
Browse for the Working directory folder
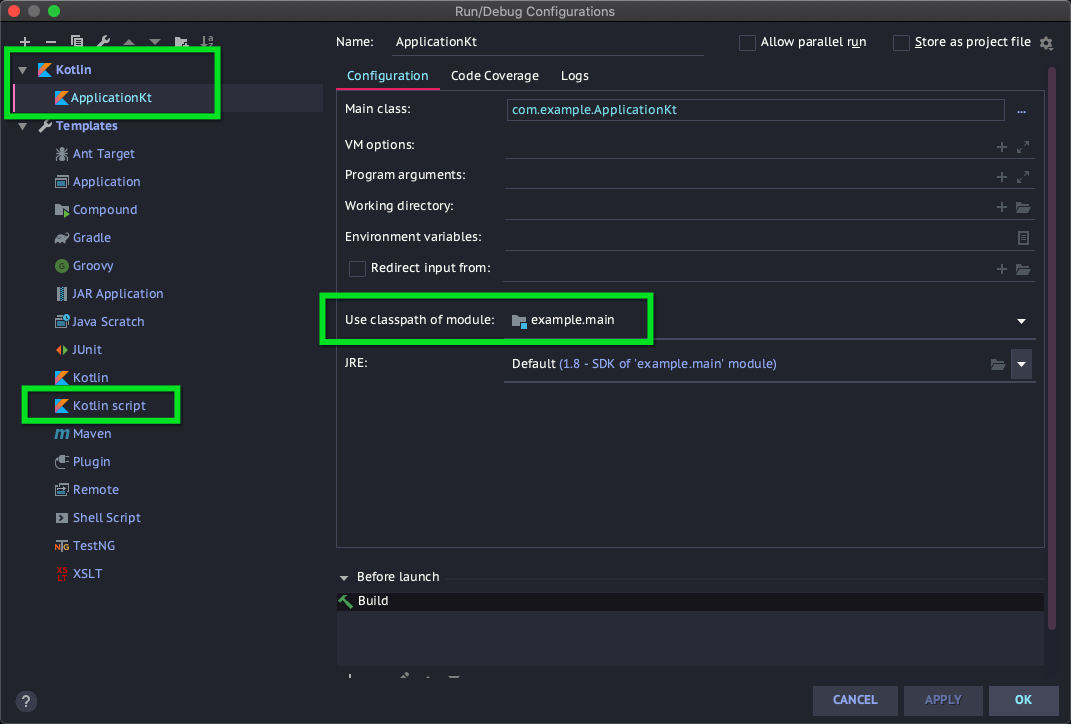click(x=1023, y=207)
